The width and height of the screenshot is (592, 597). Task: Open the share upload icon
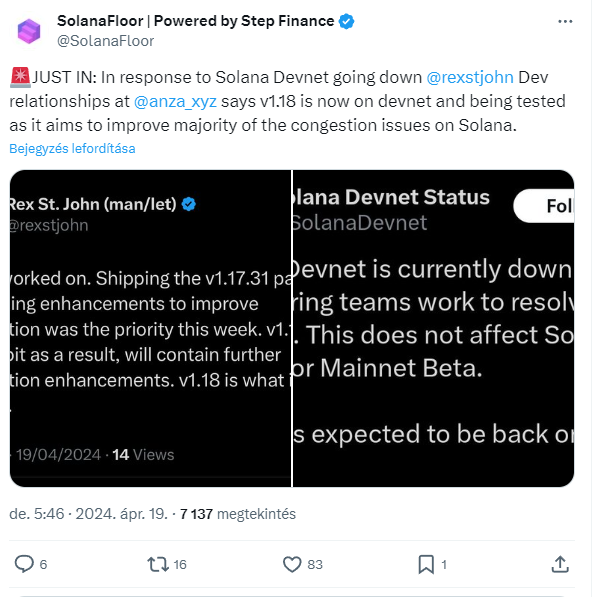(560, 564)
